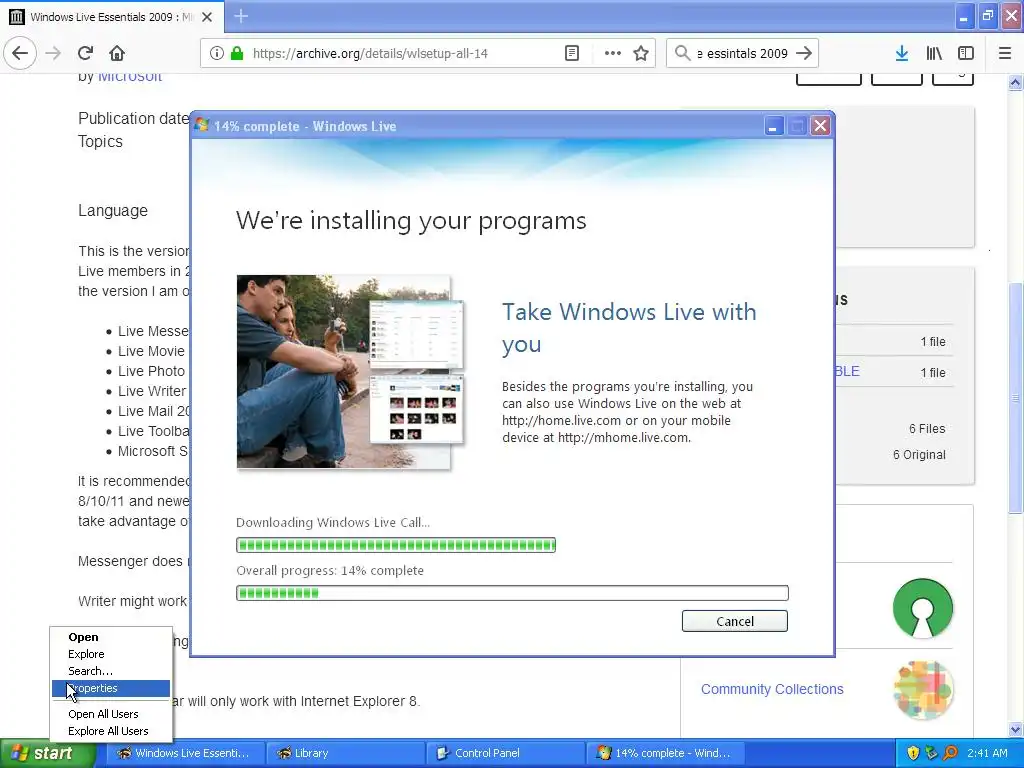This screenshot has width=1024, height=768.
Task: Open the Firefox home page icon
Action: tap(117, 53)
